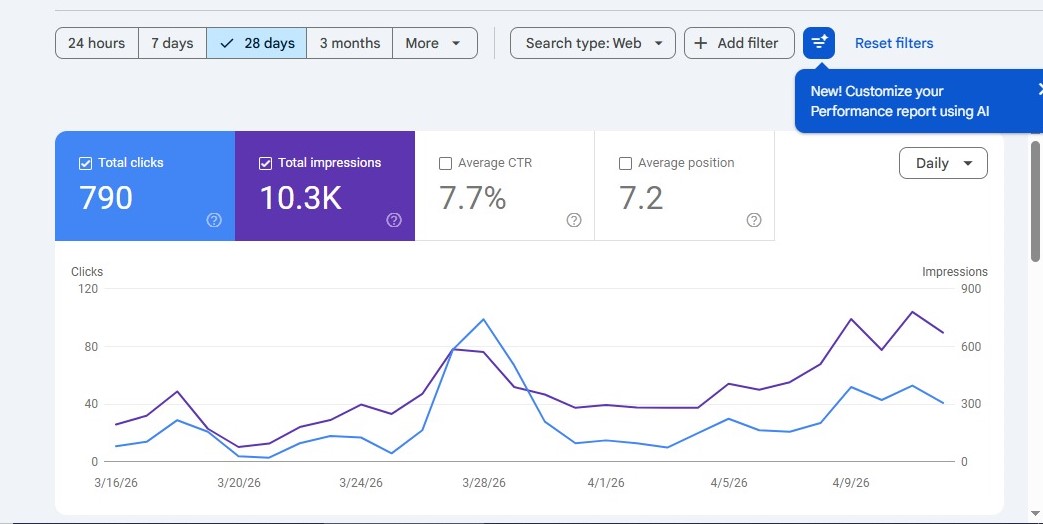
Task: Enable the Average CTR checkbox
Action: [x=446, y=163]
